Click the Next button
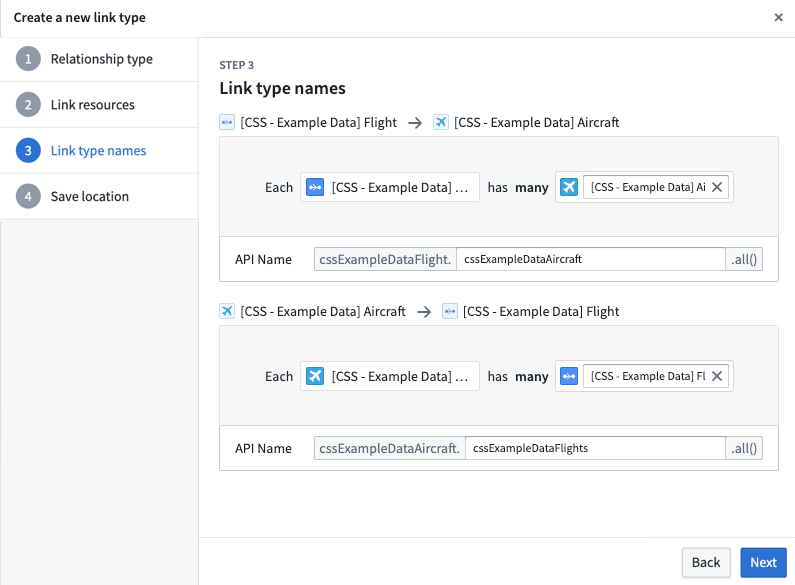 click(x=763, y=562)
